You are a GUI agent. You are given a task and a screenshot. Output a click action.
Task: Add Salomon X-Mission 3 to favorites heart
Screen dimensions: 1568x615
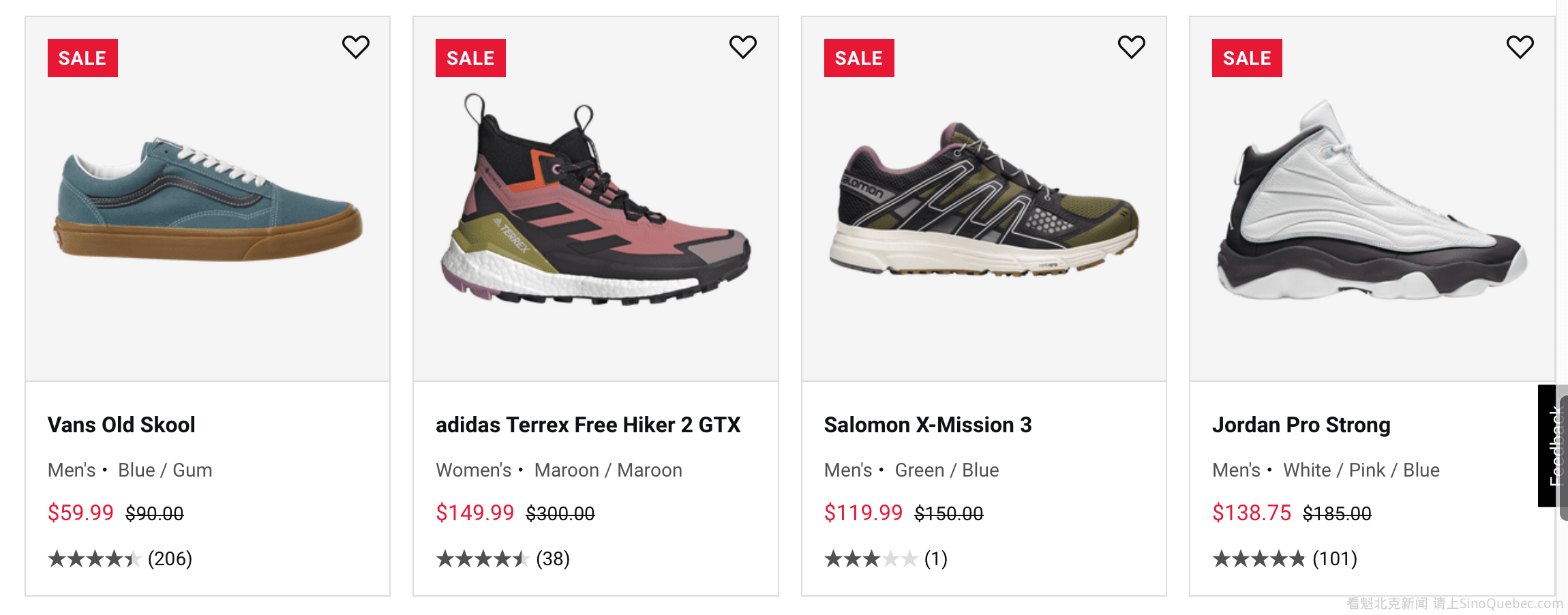coord(1131,47)
